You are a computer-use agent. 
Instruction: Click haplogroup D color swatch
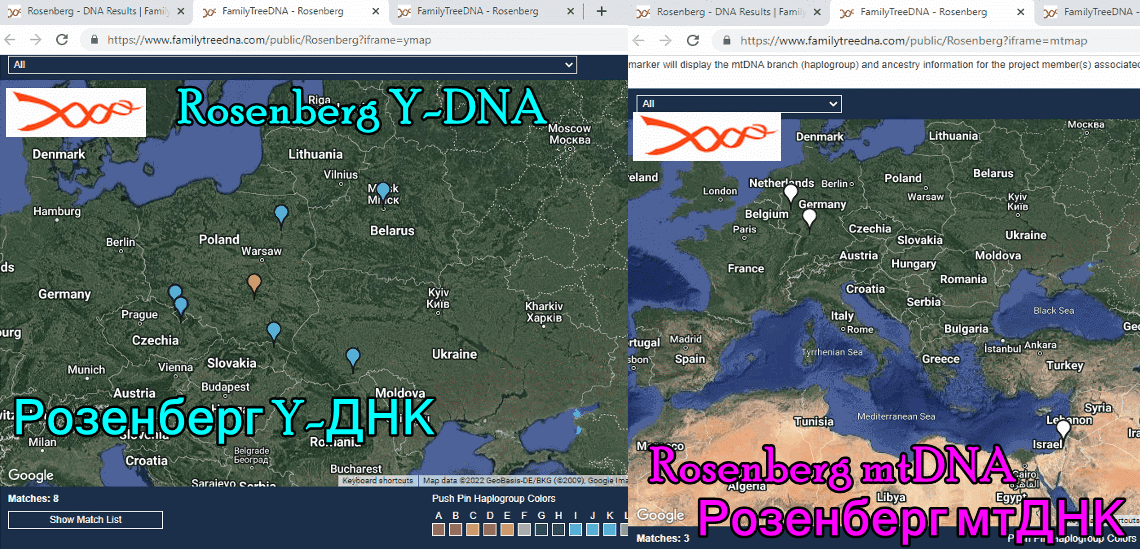pyautogui.click(x=490, y=530)
